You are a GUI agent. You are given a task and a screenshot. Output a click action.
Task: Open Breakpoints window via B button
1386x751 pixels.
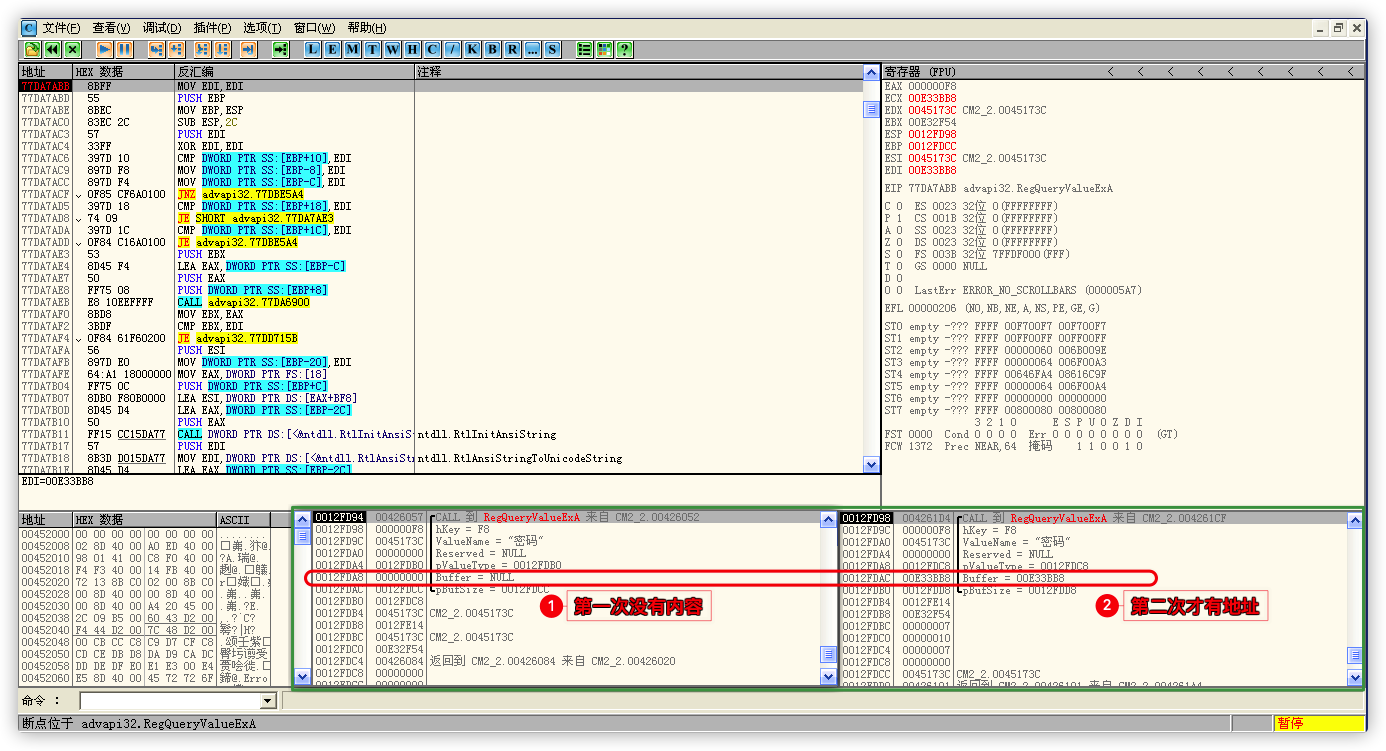tap(493, 49)
